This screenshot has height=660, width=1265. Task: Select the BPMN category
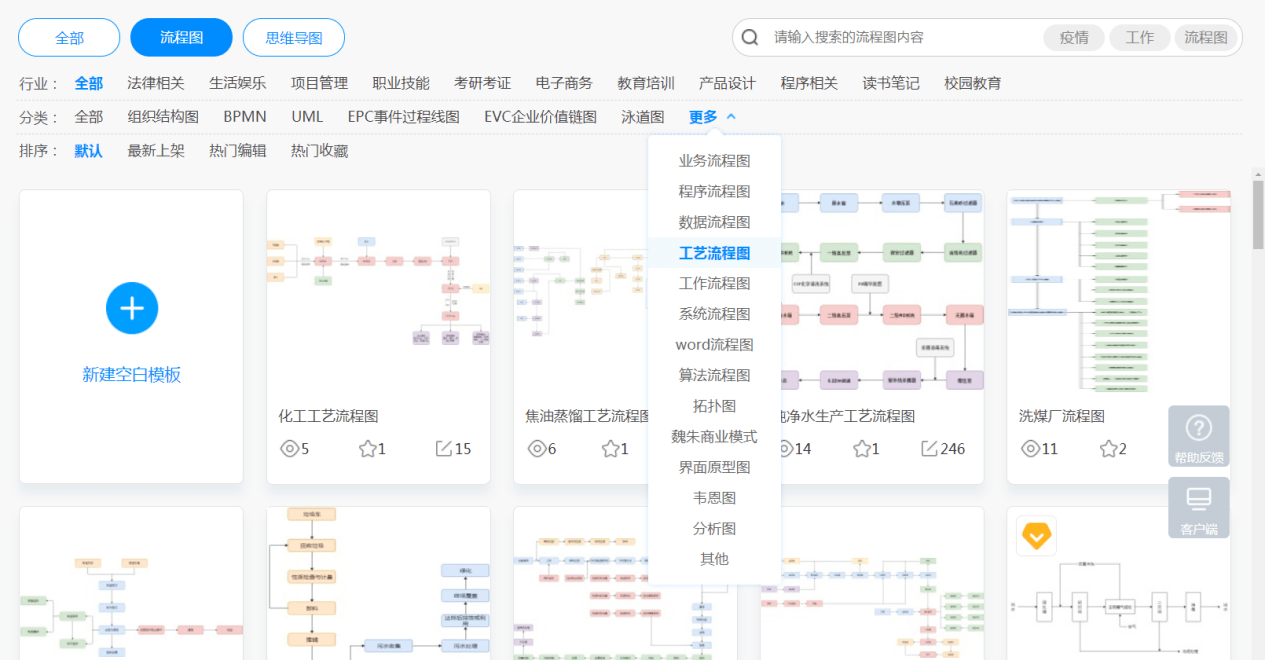click(245, 116)
